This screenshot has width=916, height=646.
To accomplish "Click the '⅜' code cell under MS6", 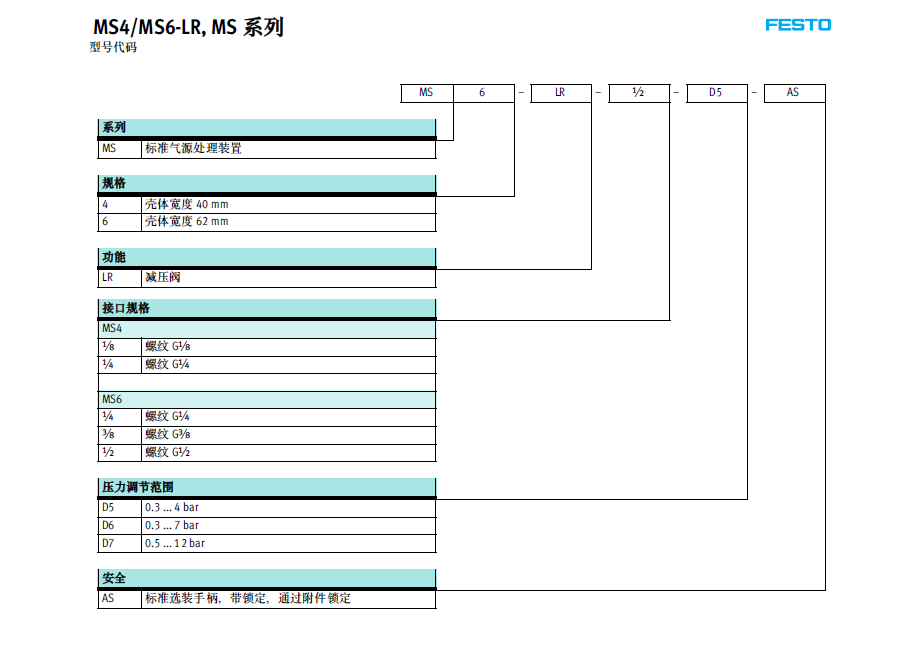I will [x=120, y=435].
